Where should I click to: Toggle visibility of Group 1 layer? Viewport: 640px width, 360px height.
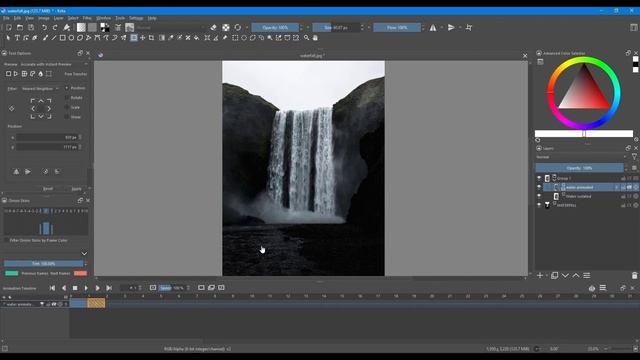coord(539,178)
